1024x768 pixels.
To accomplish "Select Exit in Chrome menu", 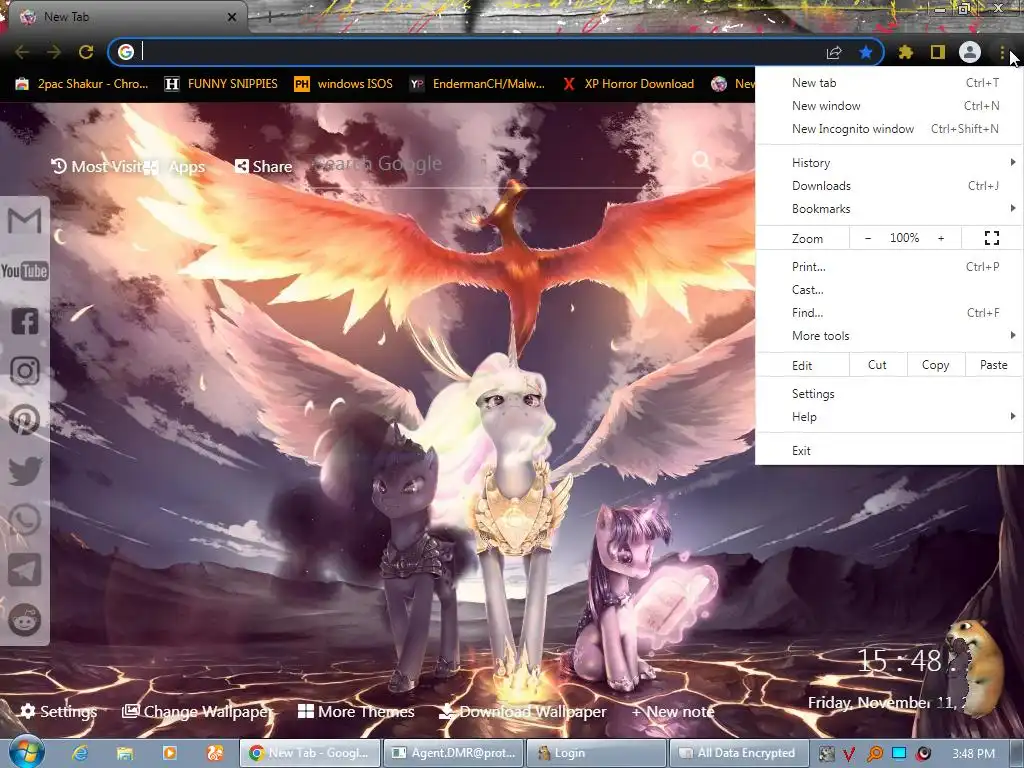I will (x=889, y=451).
